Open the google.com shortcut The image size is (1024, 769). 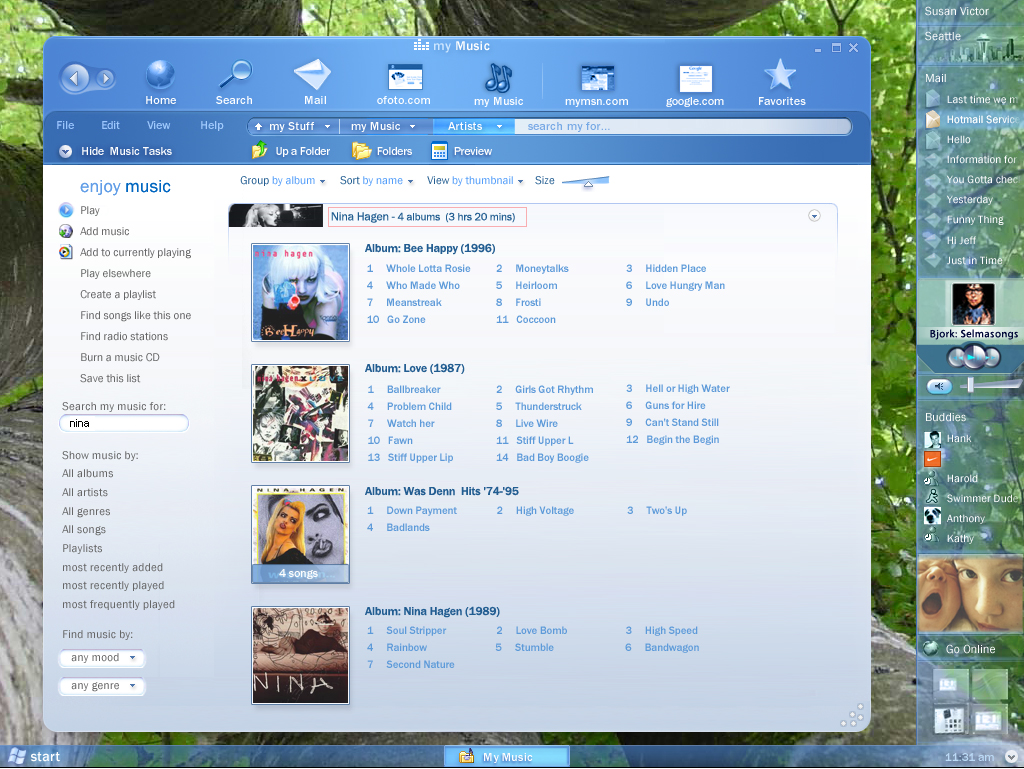[x=696, y=79]
